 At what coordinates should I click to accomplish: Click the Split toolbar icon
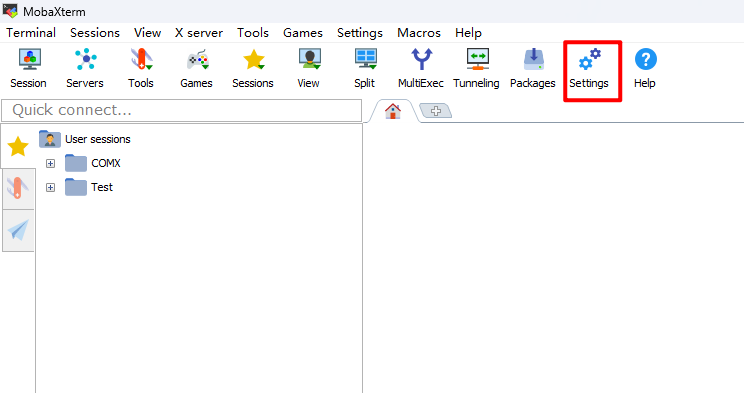(365, 69)
